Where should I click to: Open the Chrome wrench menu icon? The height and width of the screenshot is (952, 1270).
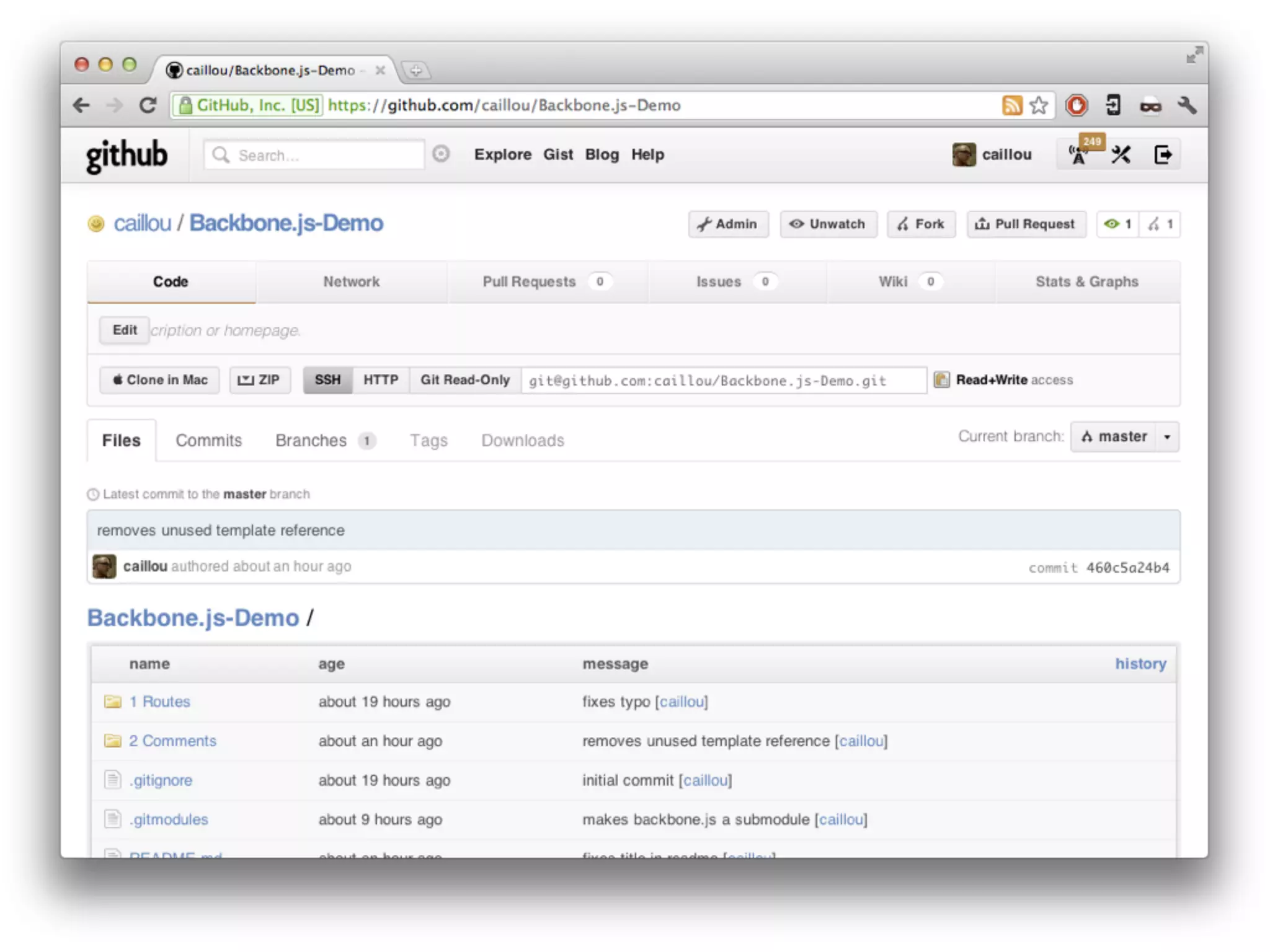coord(1186,105)
